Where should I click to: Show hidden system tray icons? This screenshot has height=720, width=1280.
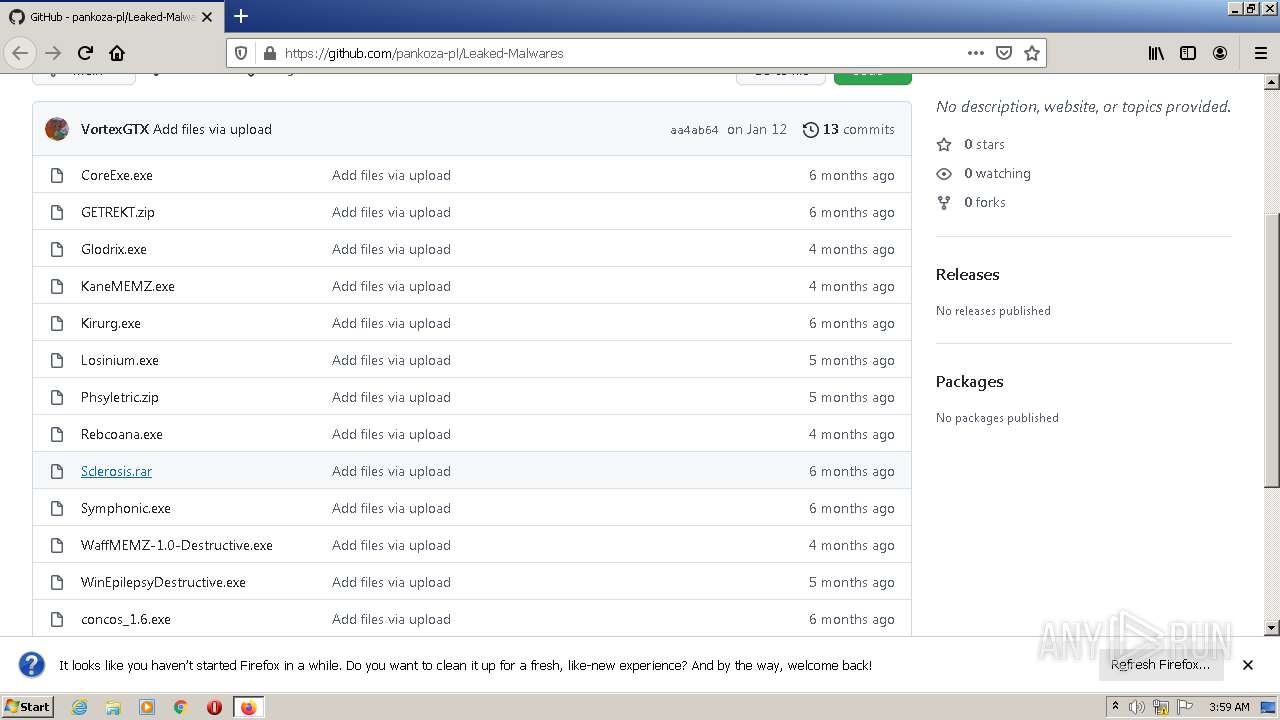1115,707
